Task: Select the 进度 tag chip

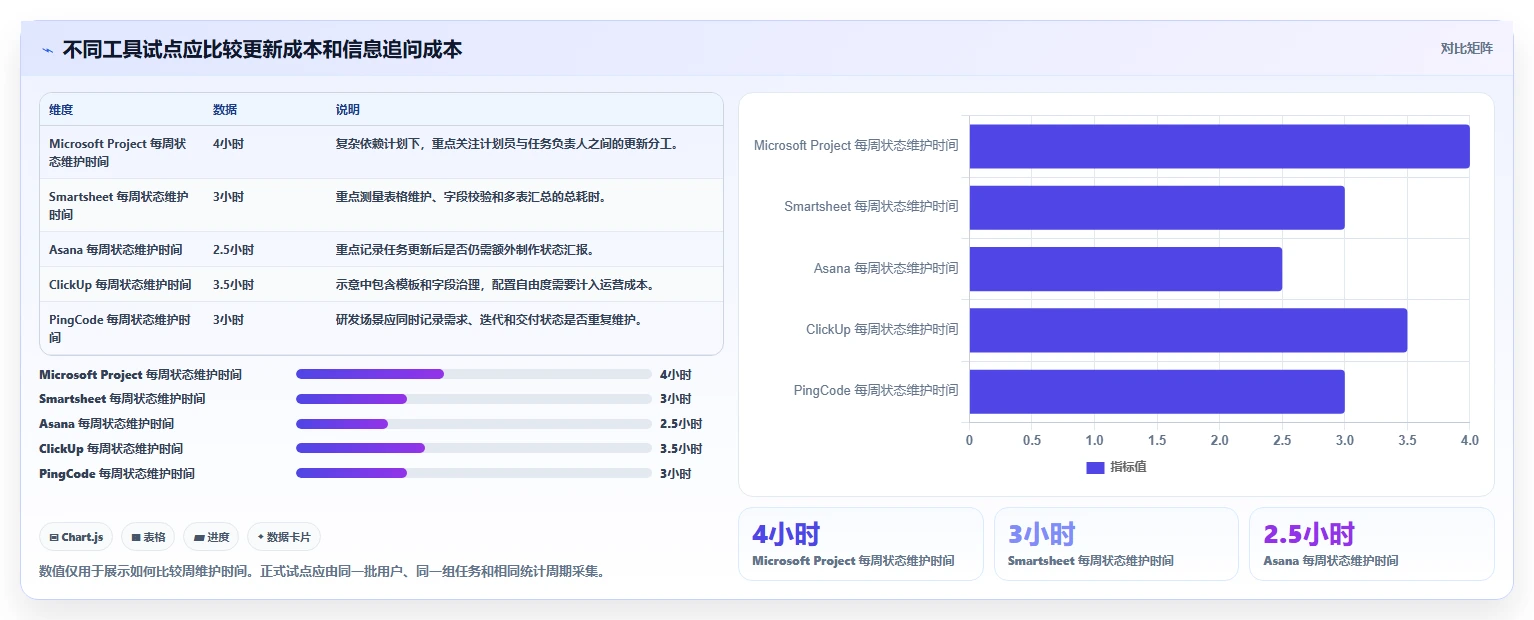Action: [x=211, y=537]
